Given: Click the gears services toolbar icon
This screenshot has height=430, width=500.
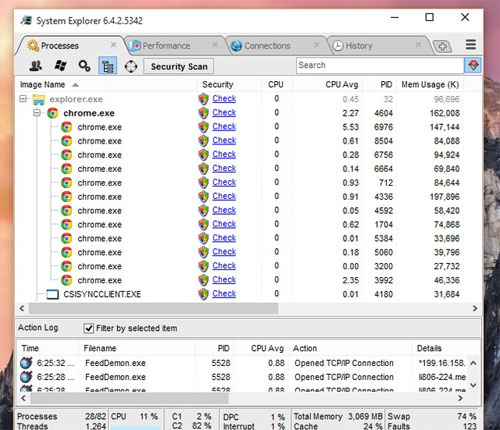Looking at the screenshot, I should click(84, 66).
